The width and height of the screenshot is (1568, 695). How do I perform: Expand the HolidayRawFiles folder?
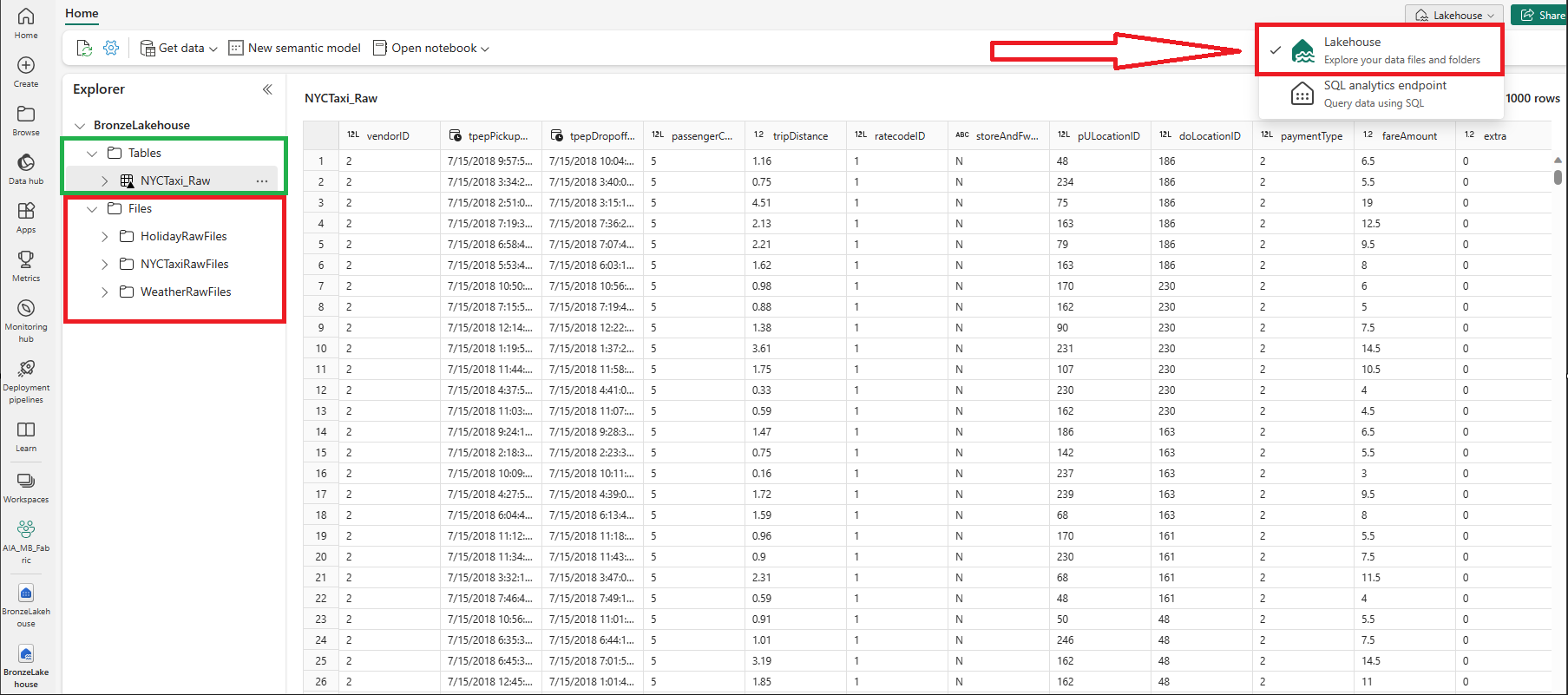pos(104,237)
